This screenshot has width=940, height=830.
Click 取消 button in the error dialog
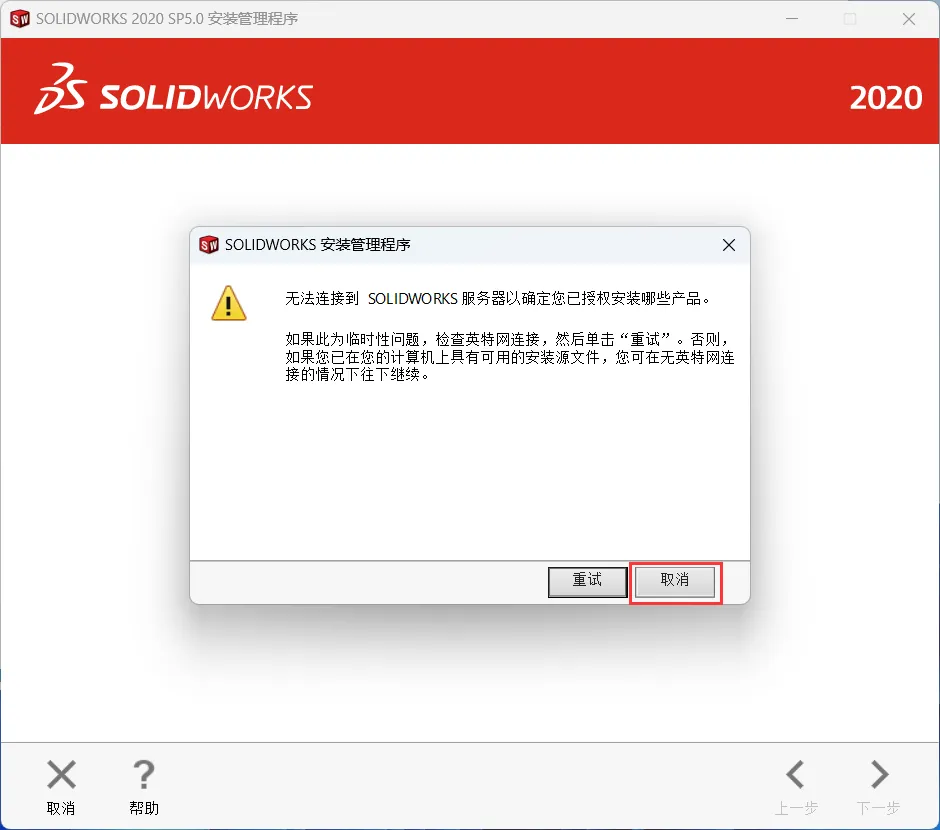click(674, 581)
